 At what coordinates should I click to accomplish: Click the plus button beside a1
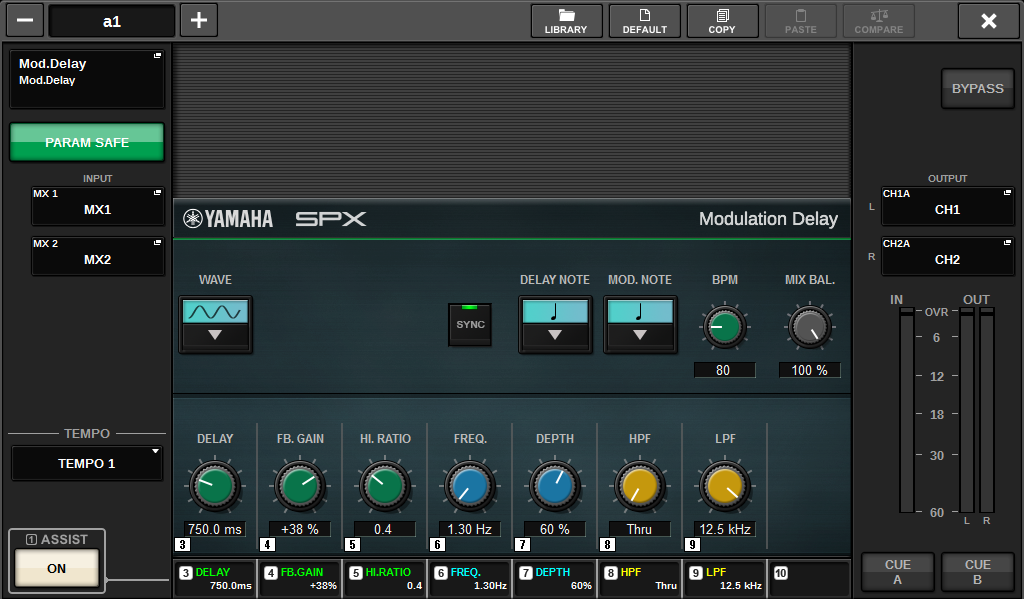(x=198, y=21)
